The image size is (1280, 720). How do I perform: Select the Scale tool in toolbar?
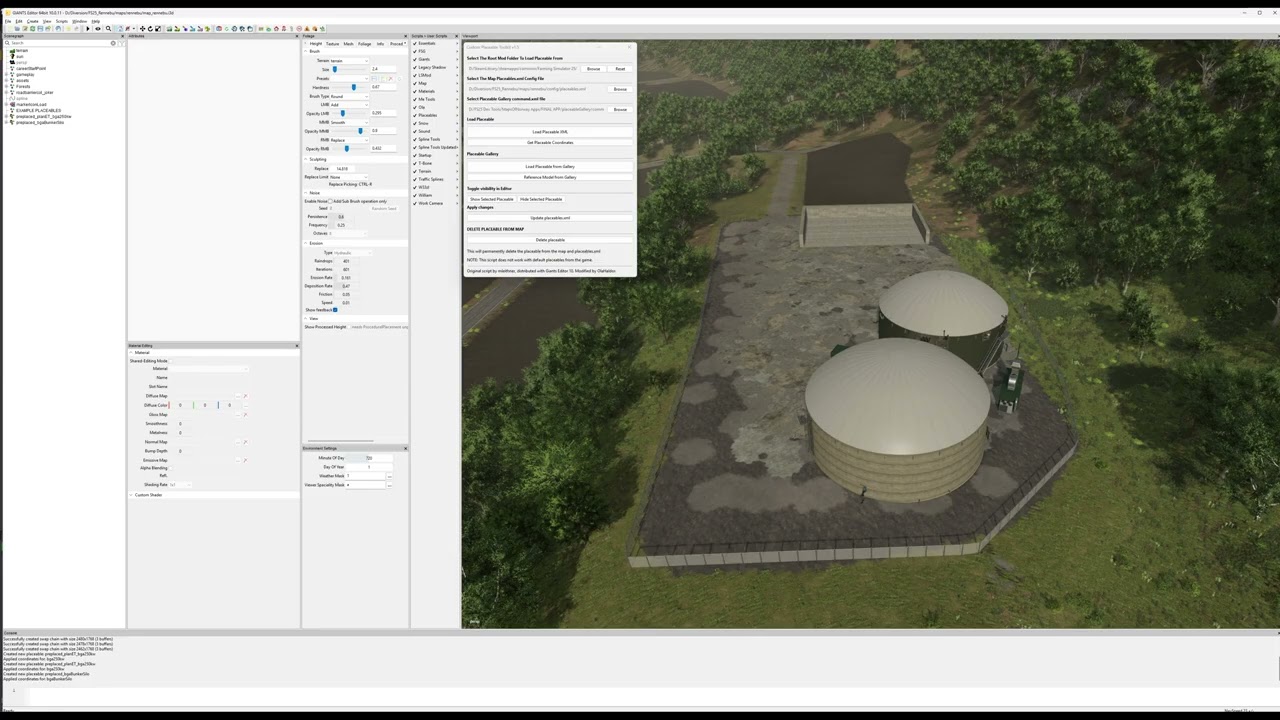[158, 29]
